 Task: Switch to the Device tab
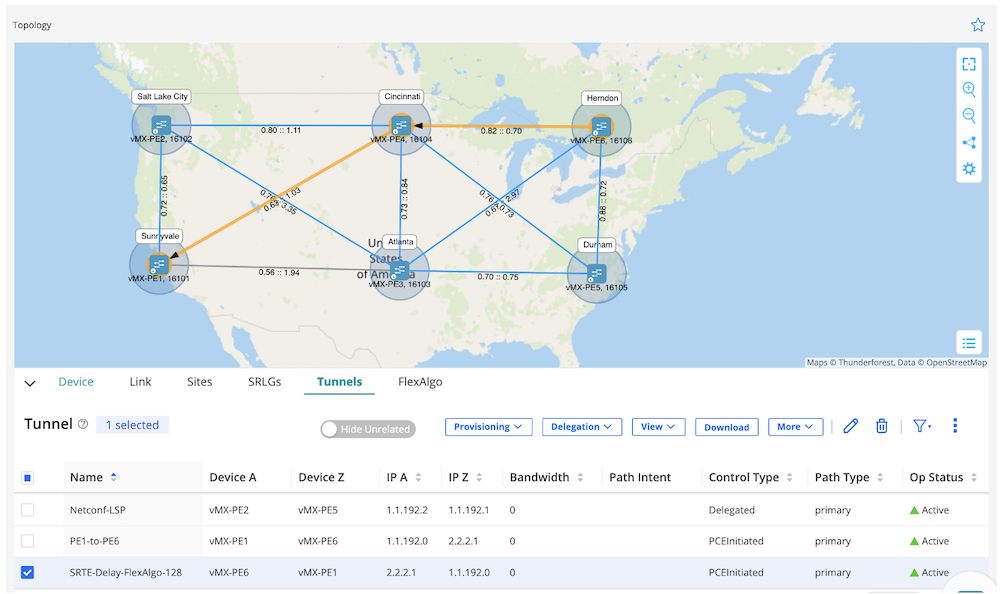coord(76,382)
